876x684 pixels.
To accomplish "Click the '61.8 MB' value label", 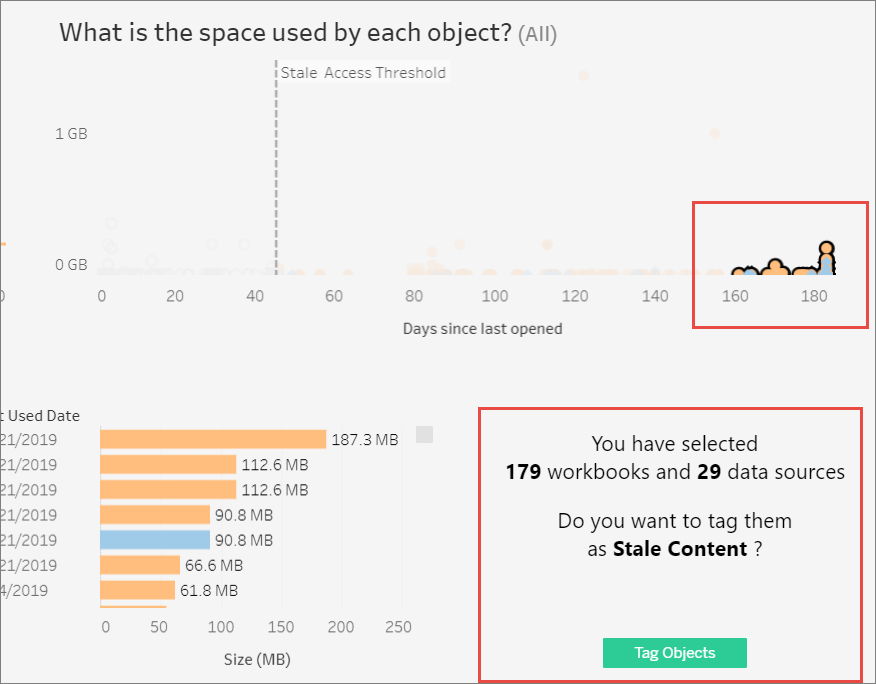I will point(209,591).
